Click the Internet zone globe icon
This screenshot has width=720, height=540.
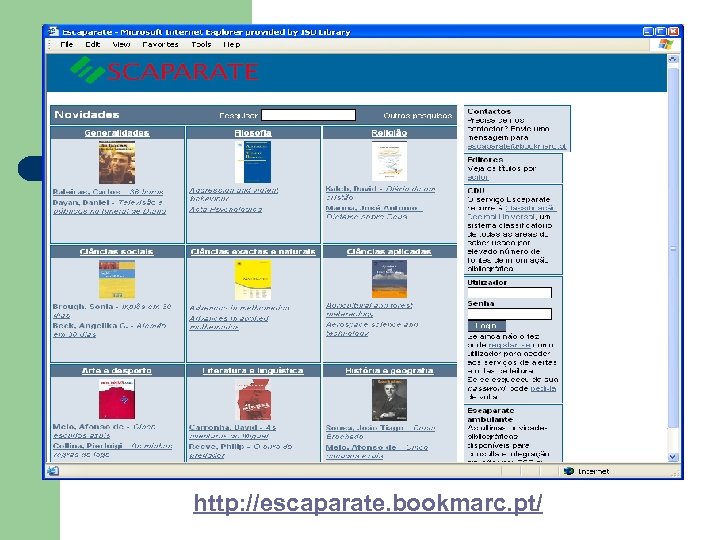[x=569, y=471]
